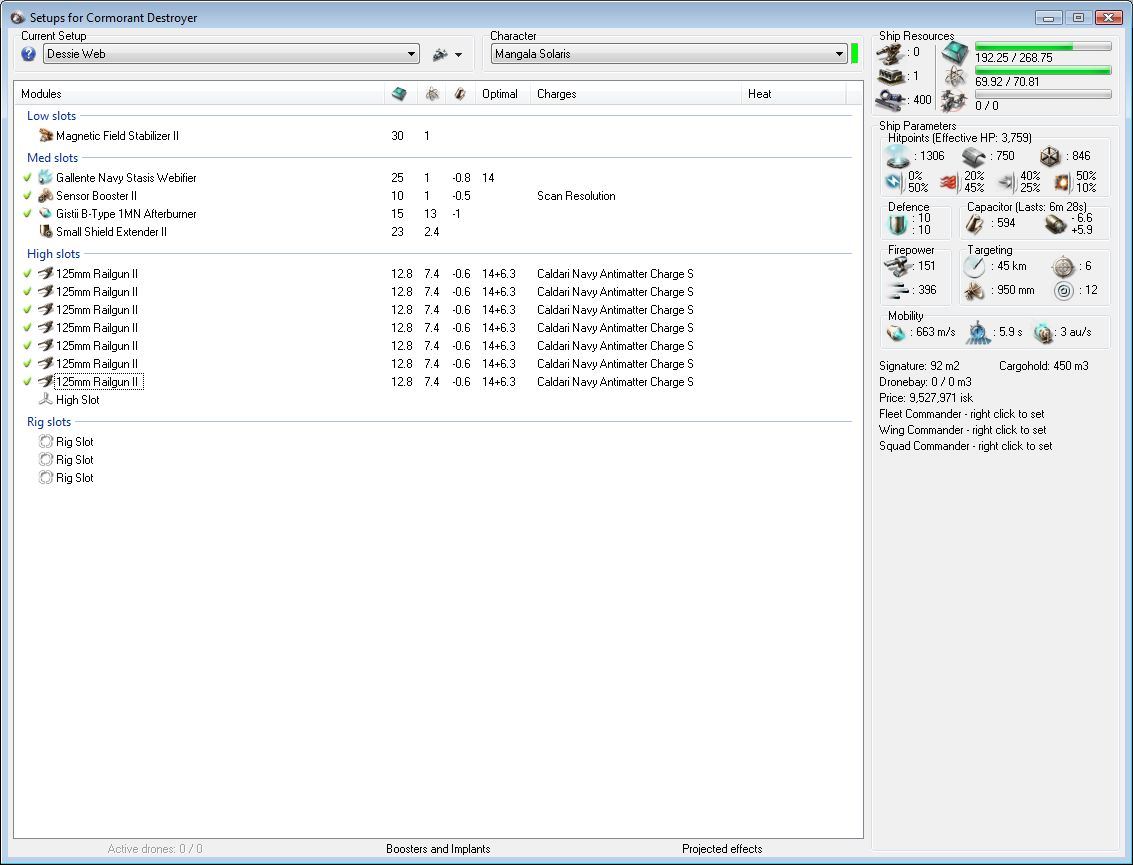1133x865 pixels.
Task: Click the Magnetic Field Stabilizer II module icon
Action: click(45, 136)
